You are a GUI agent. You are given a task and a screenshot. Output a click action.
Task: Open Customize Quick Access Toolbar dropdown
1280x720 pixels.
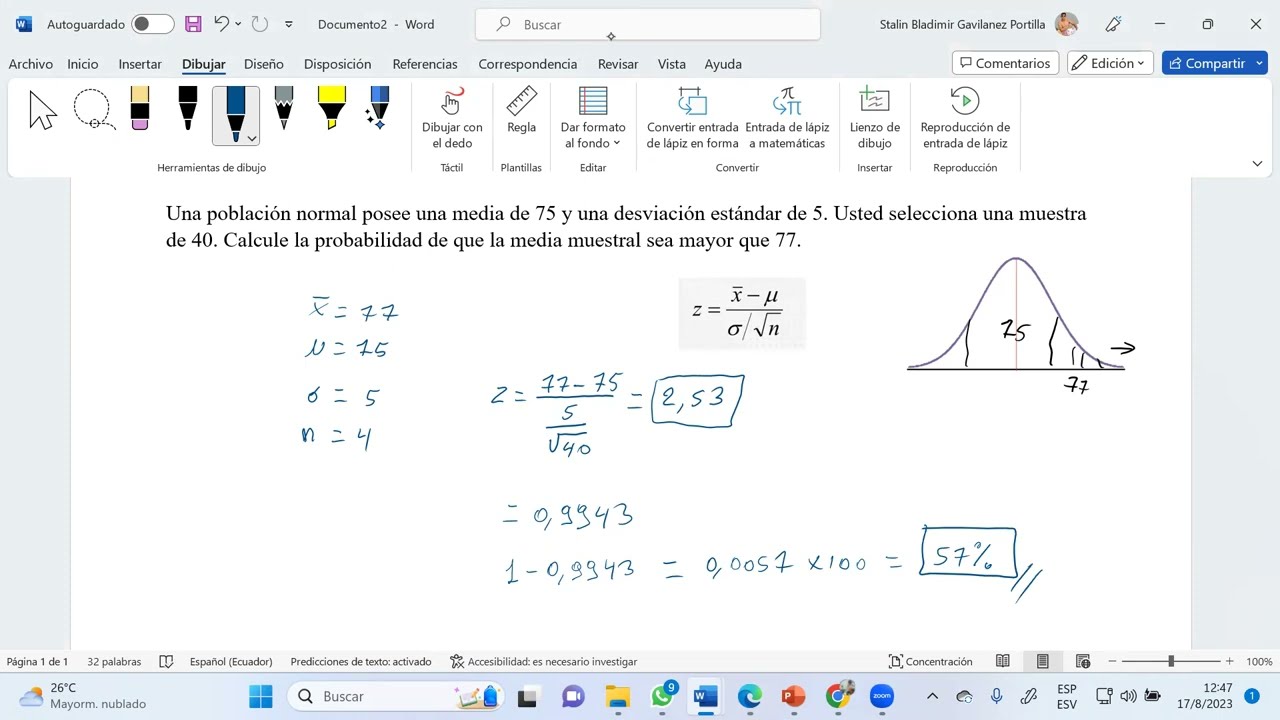point(289,24)
